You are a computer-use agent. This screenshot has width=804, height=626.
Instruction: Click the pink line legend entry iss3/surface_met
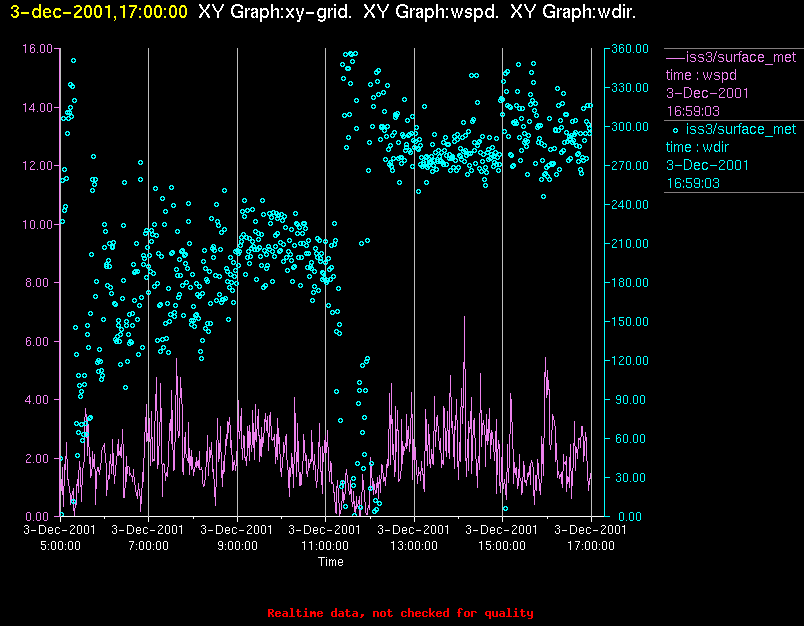(731, 57)
